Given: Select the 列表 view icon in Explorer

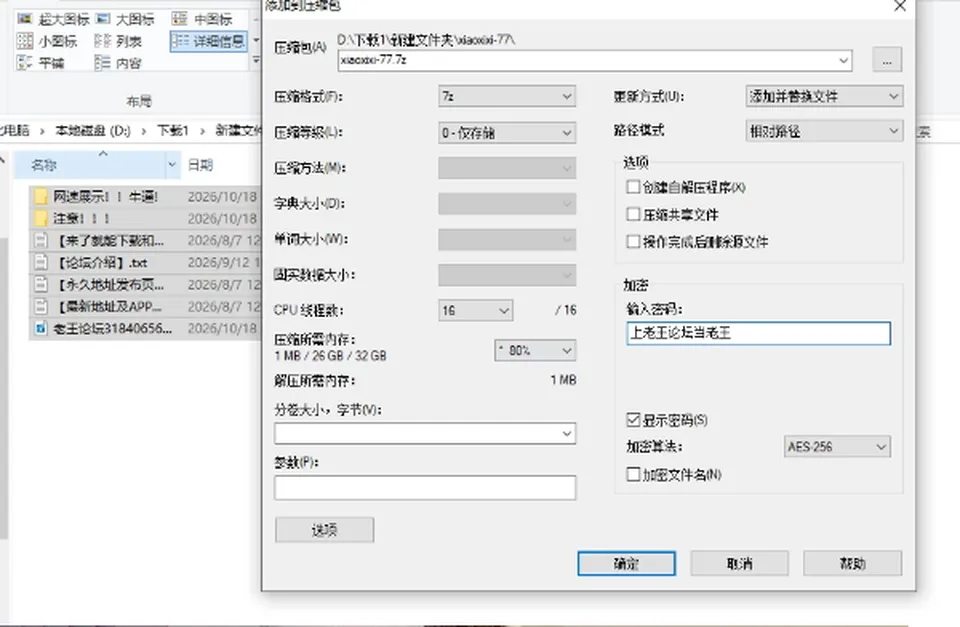Looking at the screenshot, I should (x=102, y=41).
